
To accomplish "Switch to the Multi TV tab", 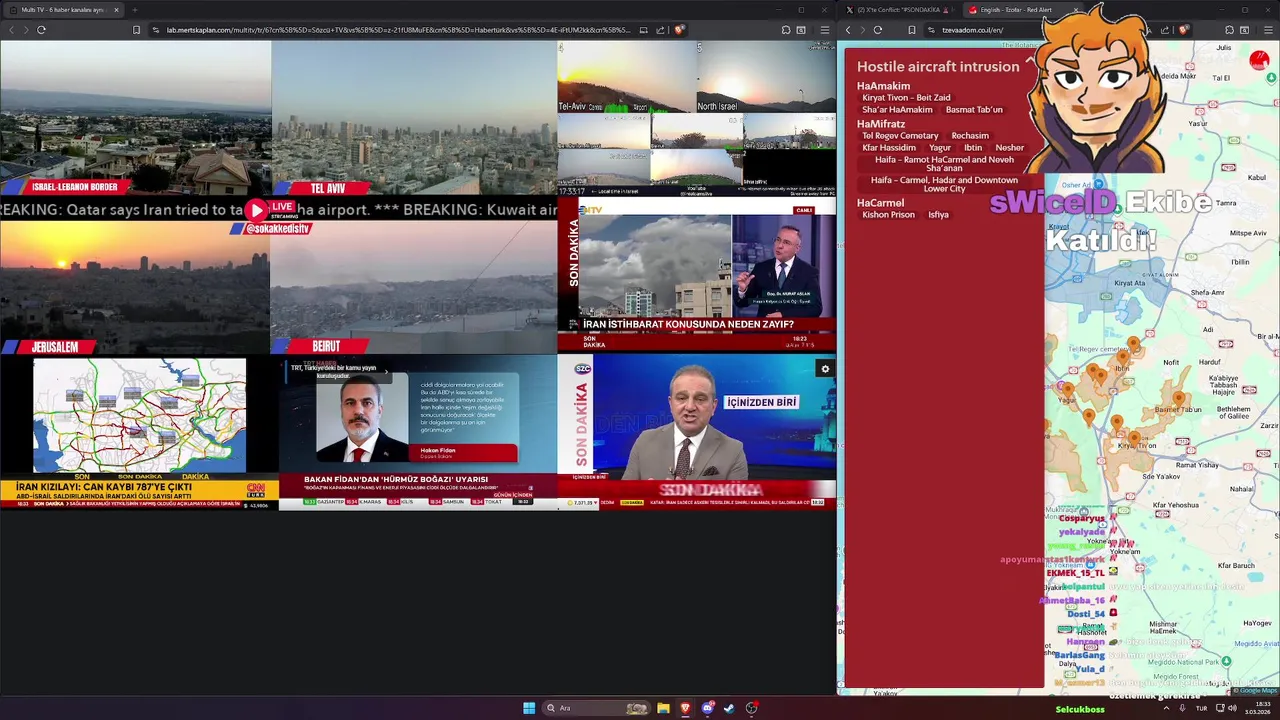I will [62, 10].
